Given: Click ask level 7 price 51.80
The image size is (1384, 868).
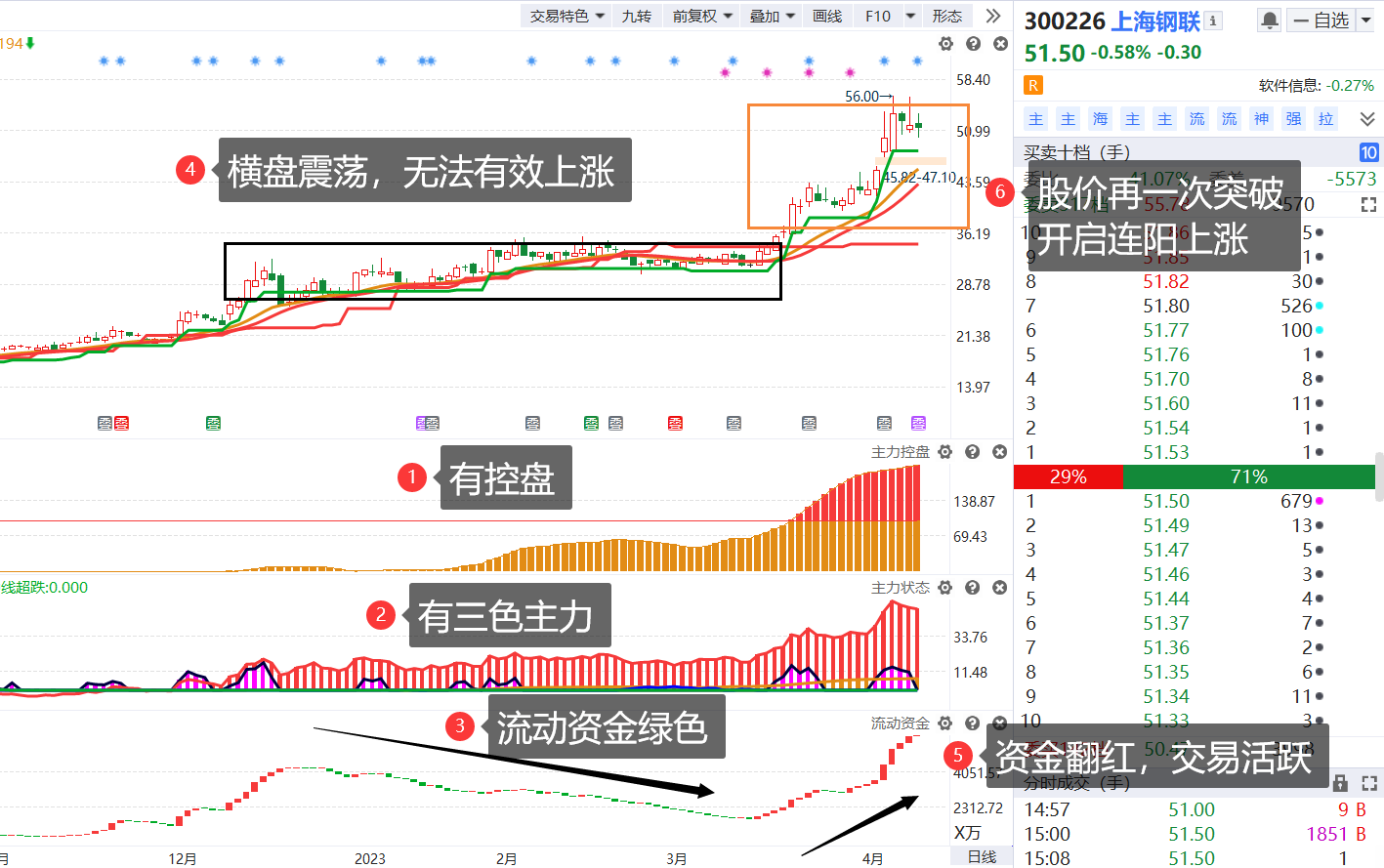Looking at the screenshot, I should pyautogui.click(x=1166, y=306).
